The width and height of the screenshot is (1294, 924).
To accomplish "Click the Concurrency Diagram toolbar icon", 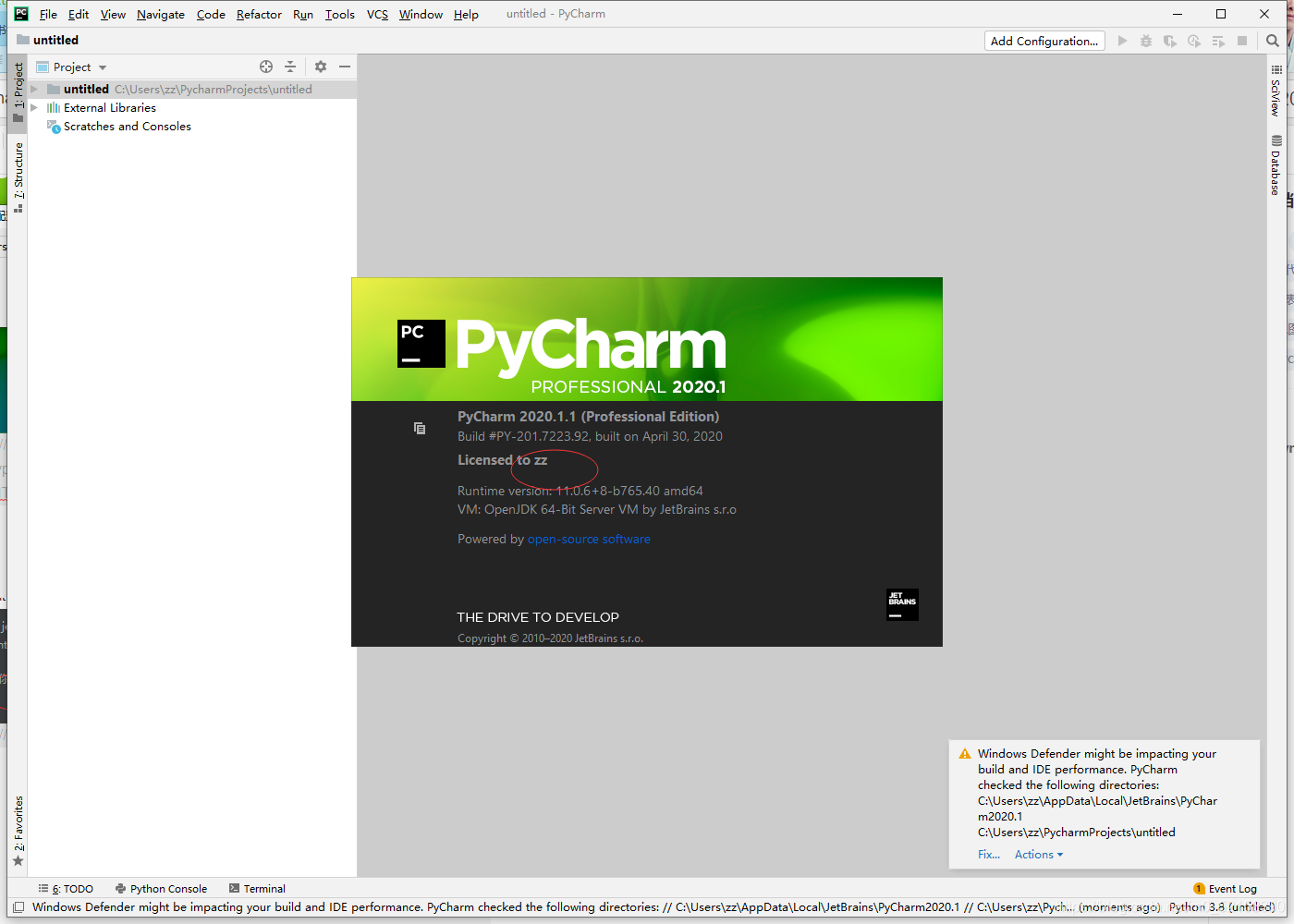I will (x=1218, y=41).
